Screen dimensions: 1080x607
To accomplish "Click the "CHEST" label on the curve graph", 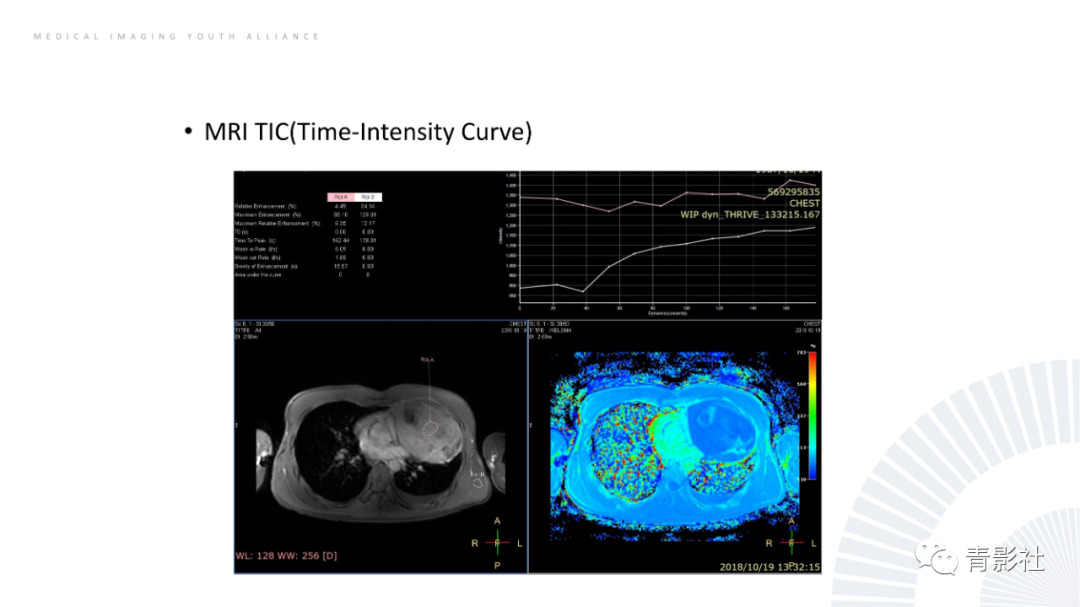I will tap(804, 203).
